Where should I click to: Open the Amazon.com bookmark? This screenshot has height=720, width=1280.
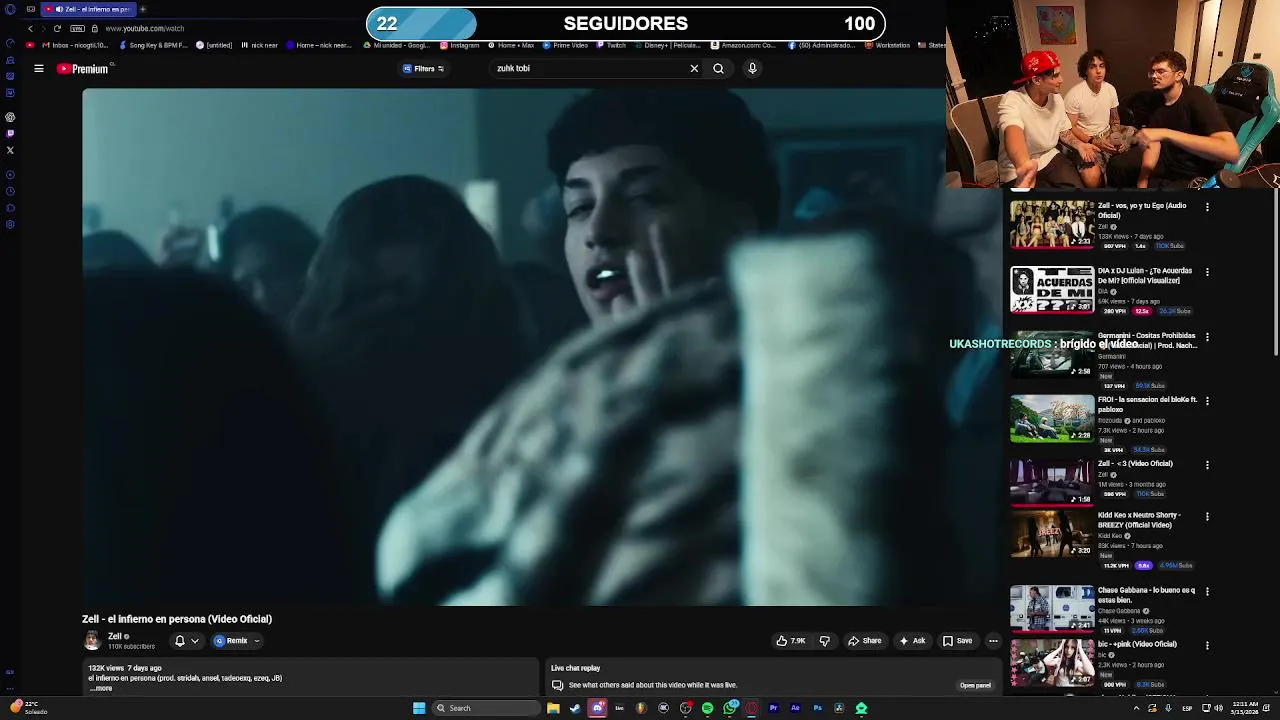click(744, 45)
